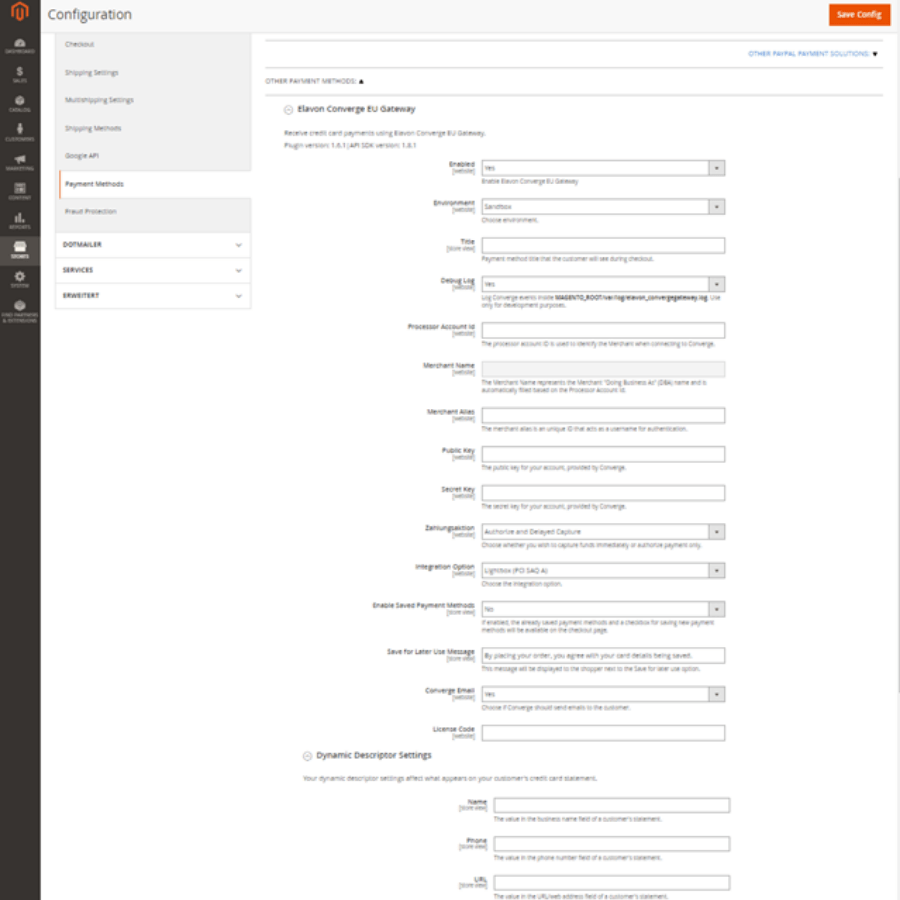Focus the descriptor Name field
The image size is (900, 900).
[612, 805]
